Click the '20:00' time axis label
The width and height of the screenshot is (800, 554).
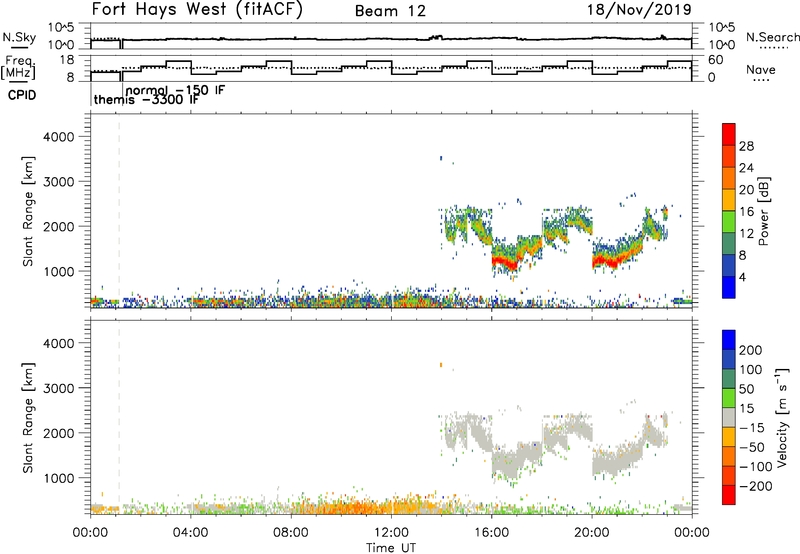click(591, 533)
